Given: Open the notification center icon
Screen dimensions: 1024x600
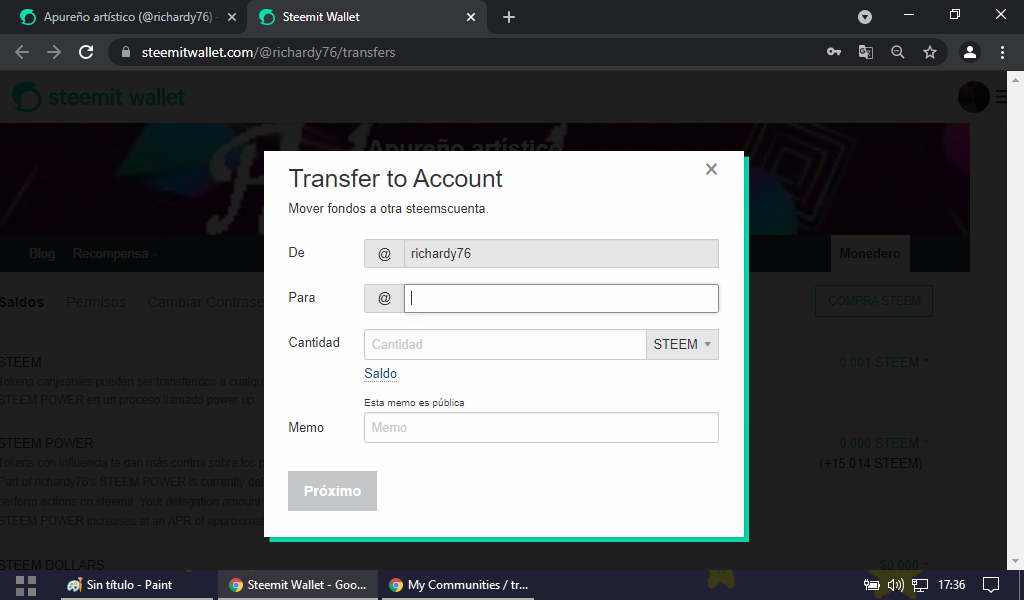Looking at the screenshot, I should pyautogui.click(x=991, y=585).
